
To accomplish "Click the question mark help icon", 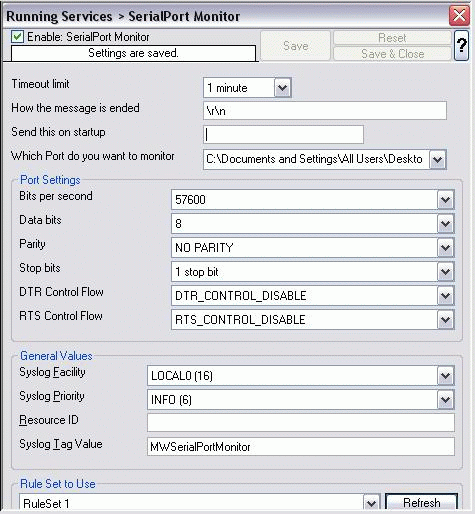I will tap(461, 46).
